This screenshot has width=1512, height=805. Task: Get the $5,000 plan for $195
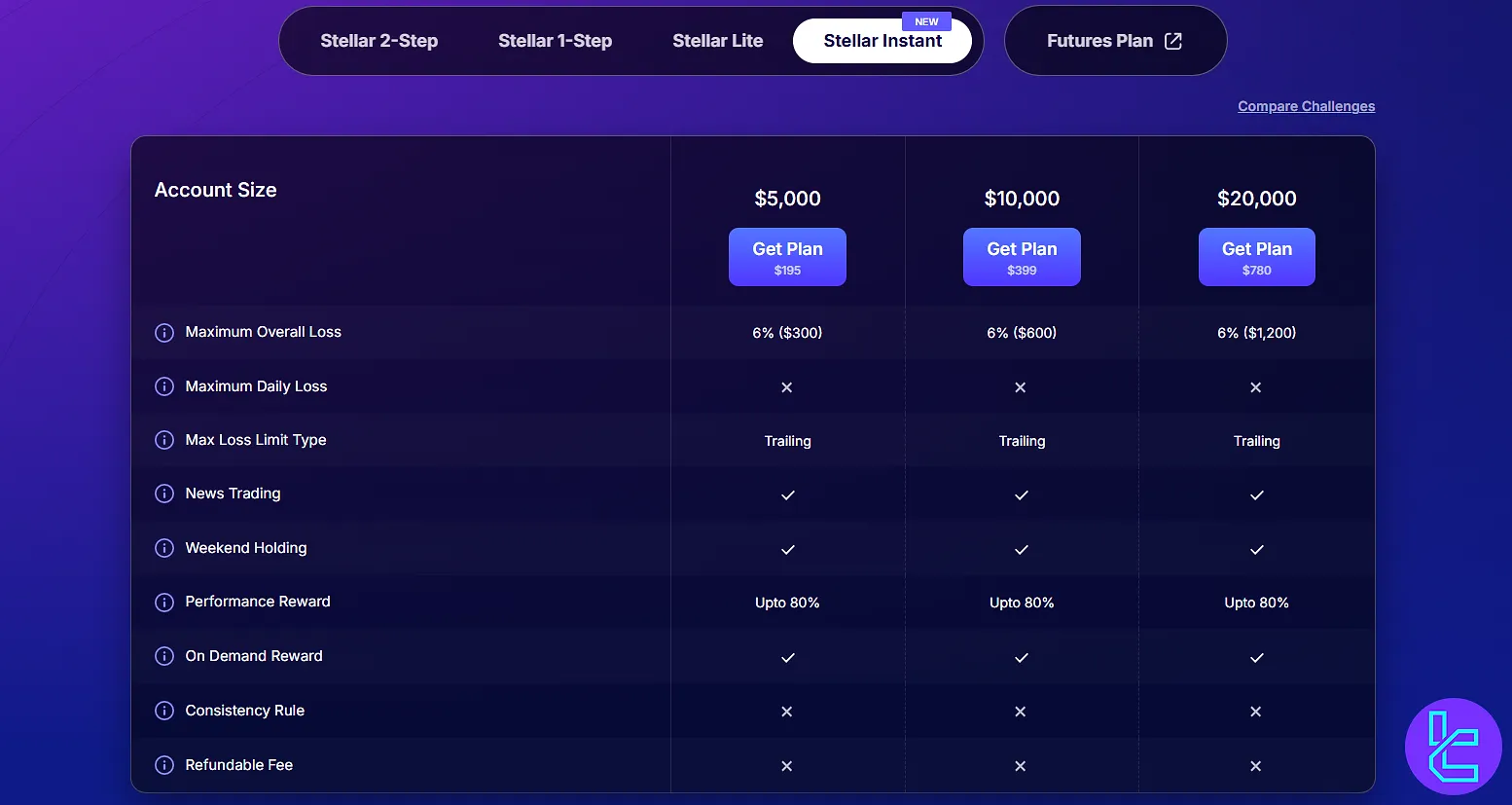coord(787,257)
